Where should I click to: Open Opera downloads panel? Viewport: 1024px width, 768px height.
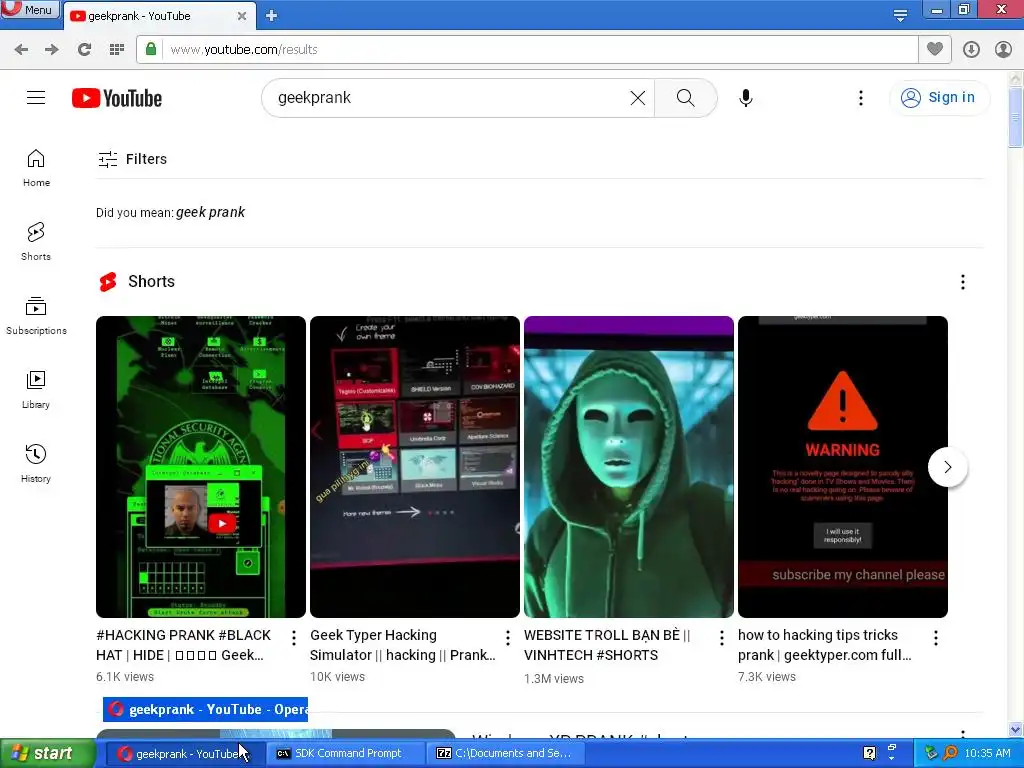tap(971, 50)
